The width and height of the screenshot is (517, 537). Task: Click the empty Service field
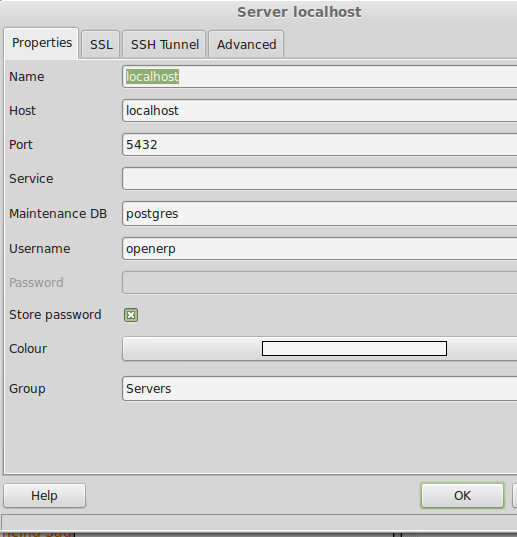coord(319,178)
